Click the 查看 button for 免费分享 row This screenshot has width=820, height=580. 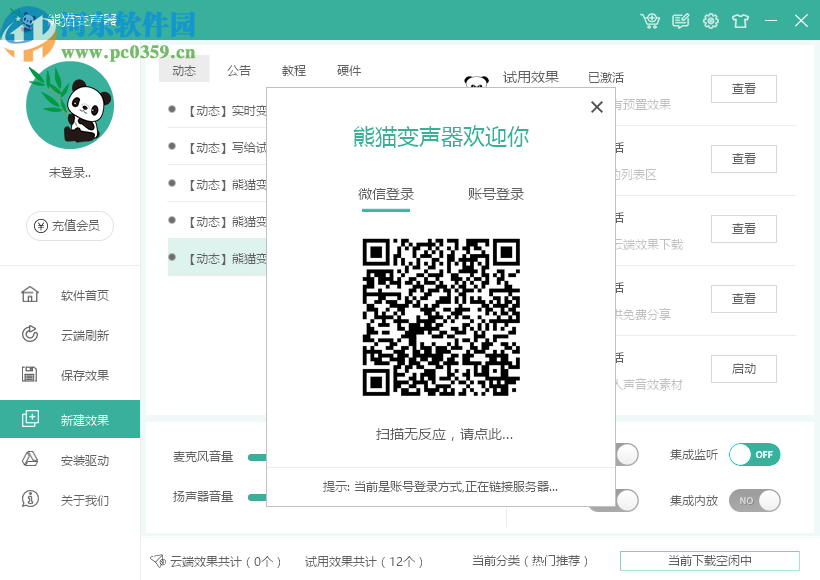744,299
